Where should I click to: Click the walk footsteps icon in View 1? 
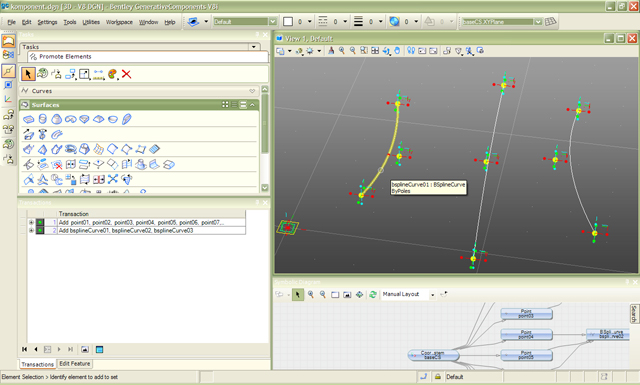pos(411,51)
